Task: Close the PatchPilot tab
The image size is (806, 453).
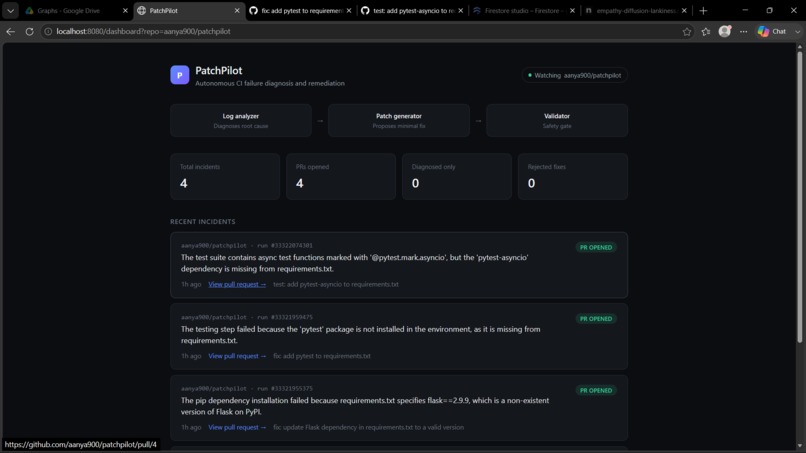Action: [237, 10]
